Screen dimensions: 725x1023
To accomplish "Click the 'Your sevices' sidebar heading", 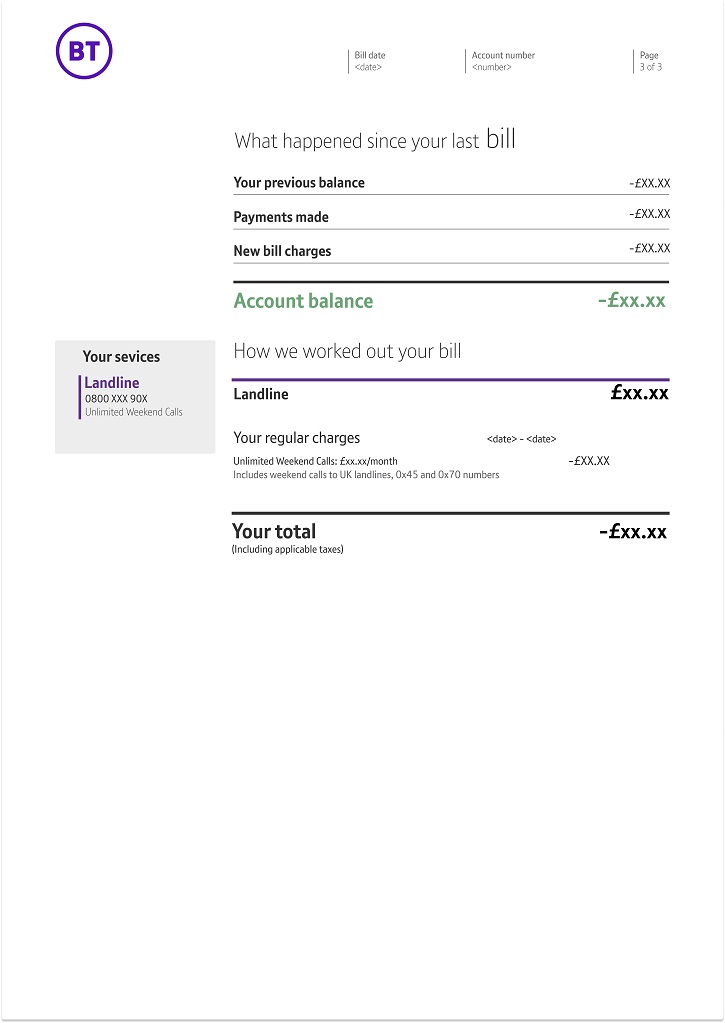I will coord(121,357).
